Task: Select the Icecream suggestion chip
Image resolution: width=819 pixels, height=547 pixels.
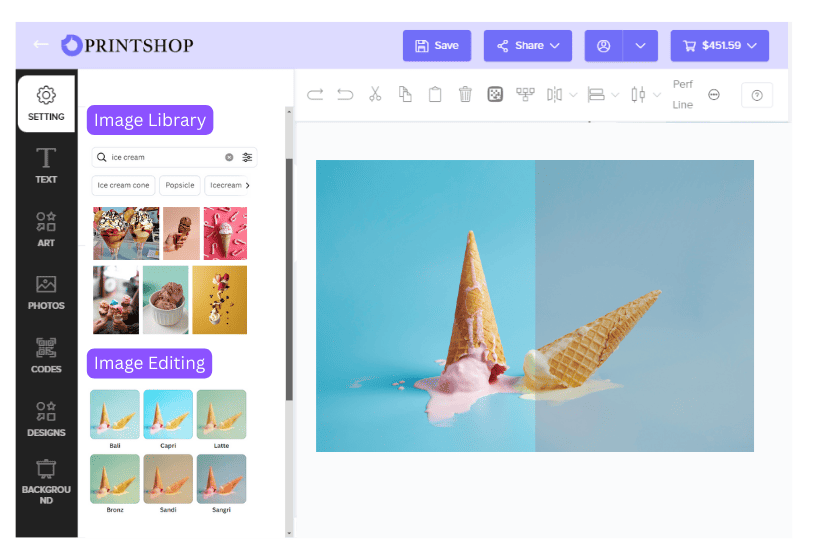Action: [x=225, y=185]
